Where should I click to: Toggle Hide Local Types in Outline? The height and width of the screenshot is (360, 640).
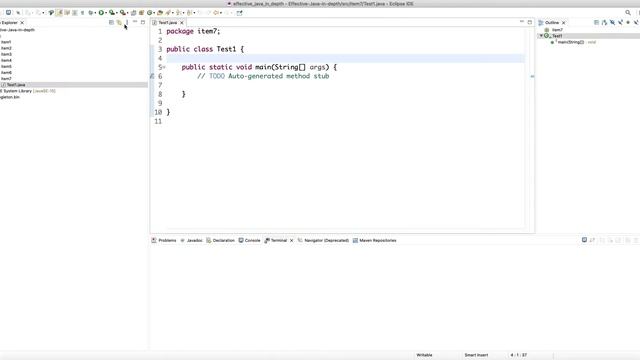tap(636, 22)
